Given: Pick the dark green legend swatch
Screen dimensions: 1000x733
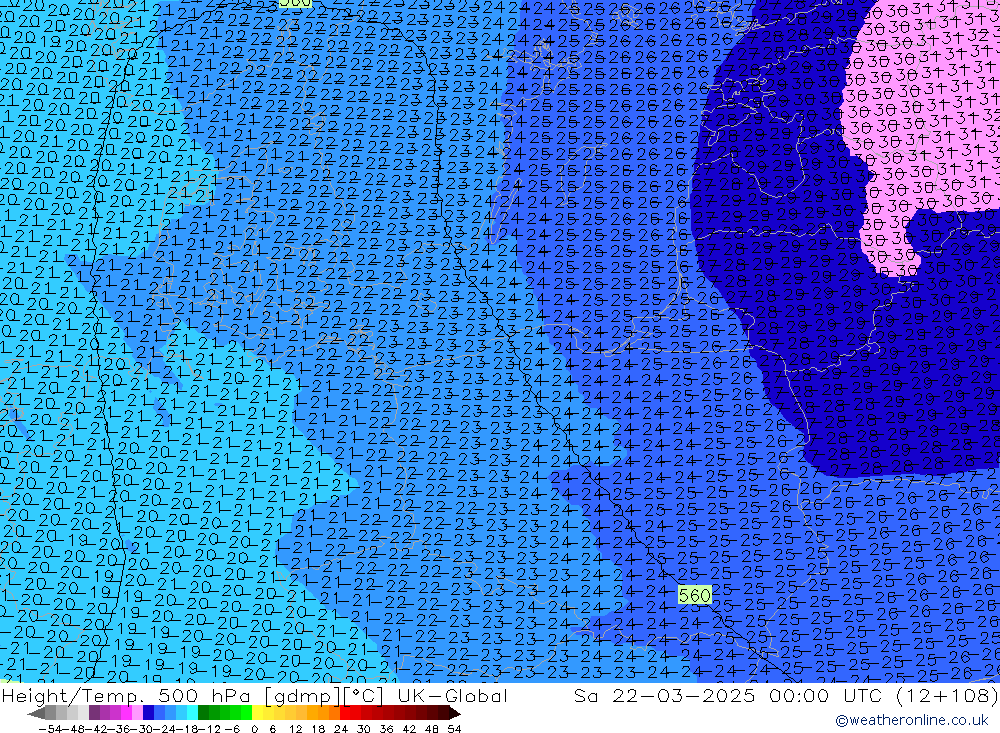Looking at the screenshot, I should [203, 713].
